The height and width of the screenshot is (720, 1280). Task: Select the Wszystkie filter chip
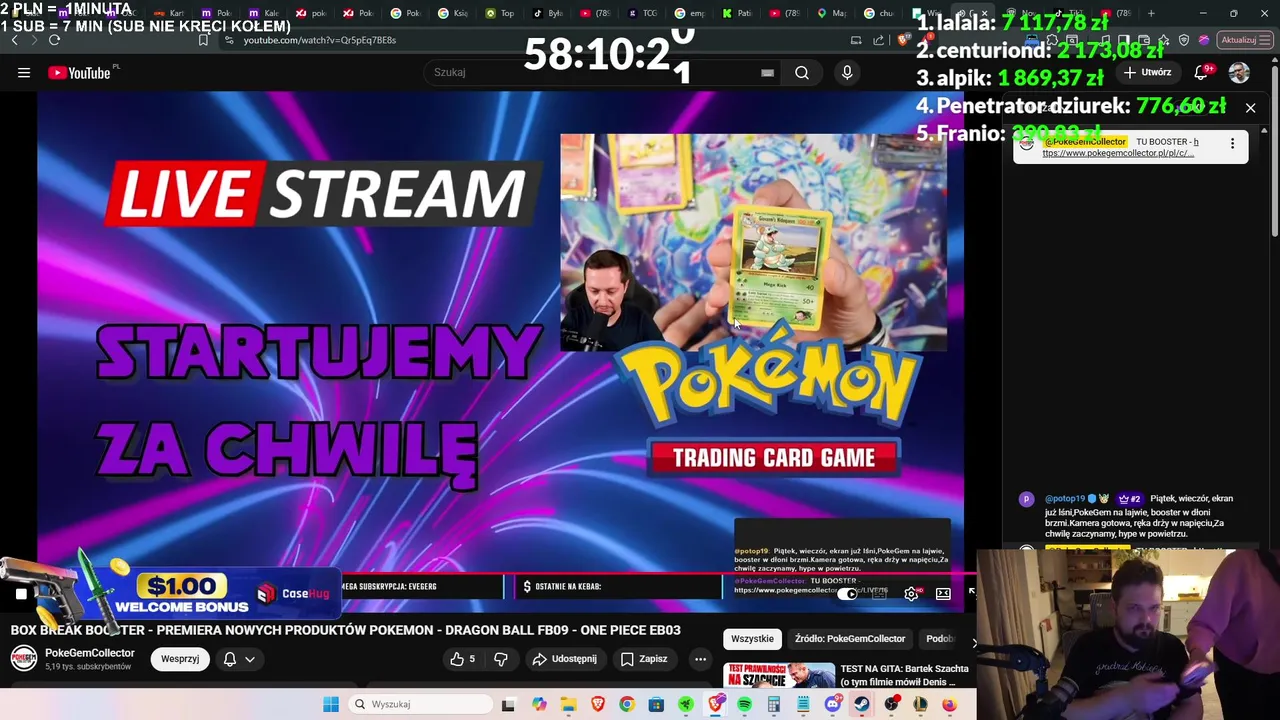point(752,638)
